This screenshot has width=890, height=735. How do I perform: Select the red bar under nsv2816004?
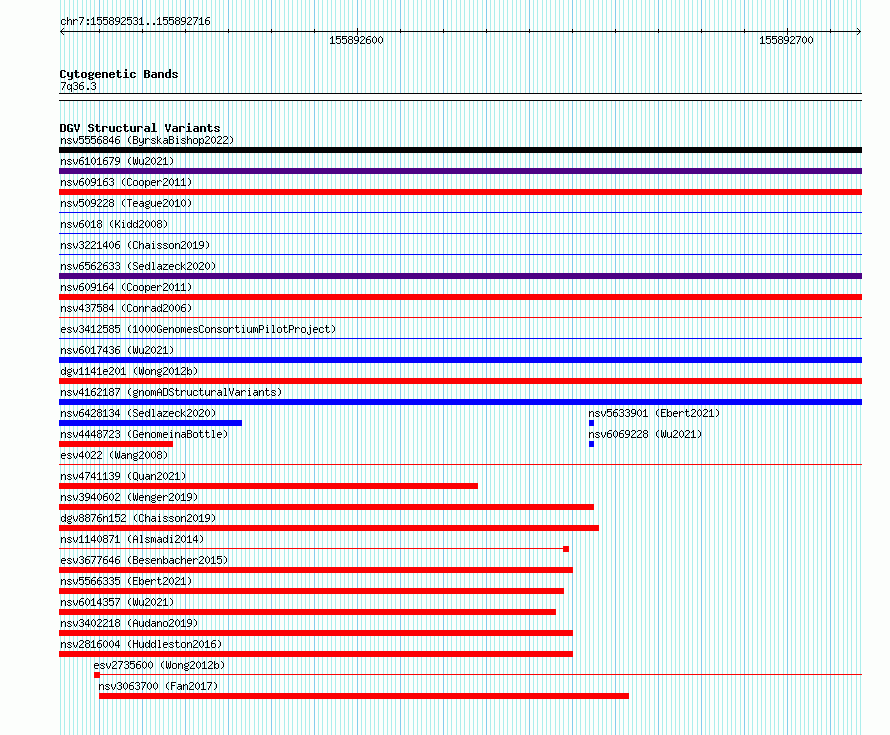click(316, 654)
